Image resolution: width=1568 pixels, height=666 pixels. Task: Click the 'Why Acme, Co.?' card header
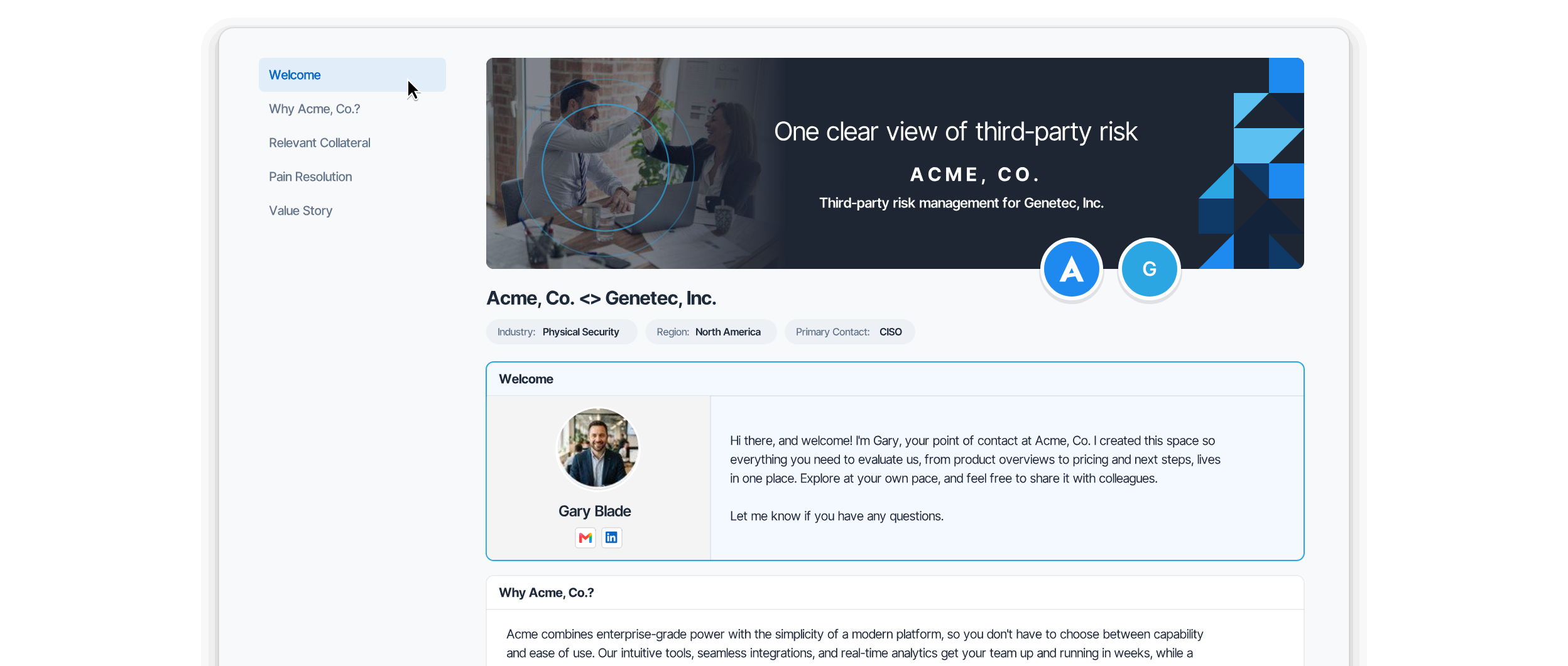pos(895,592)
